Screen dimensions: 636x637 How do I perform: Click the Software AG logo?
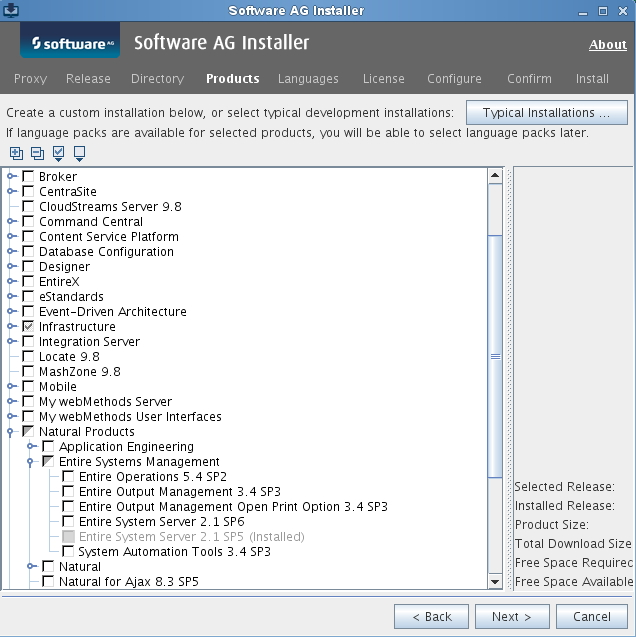(70, 43)
